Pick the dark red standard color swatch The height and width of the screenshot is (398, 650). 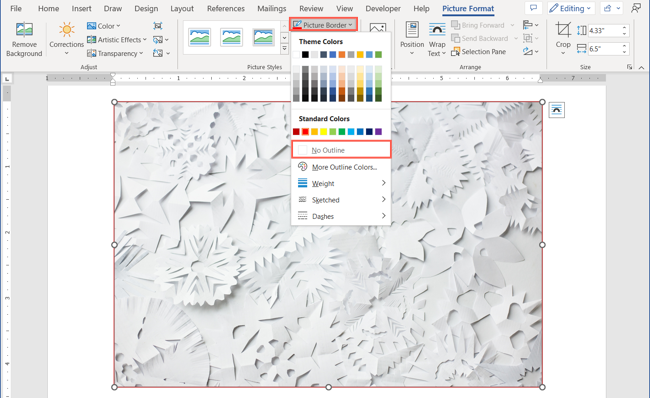[x=296, y=131]
